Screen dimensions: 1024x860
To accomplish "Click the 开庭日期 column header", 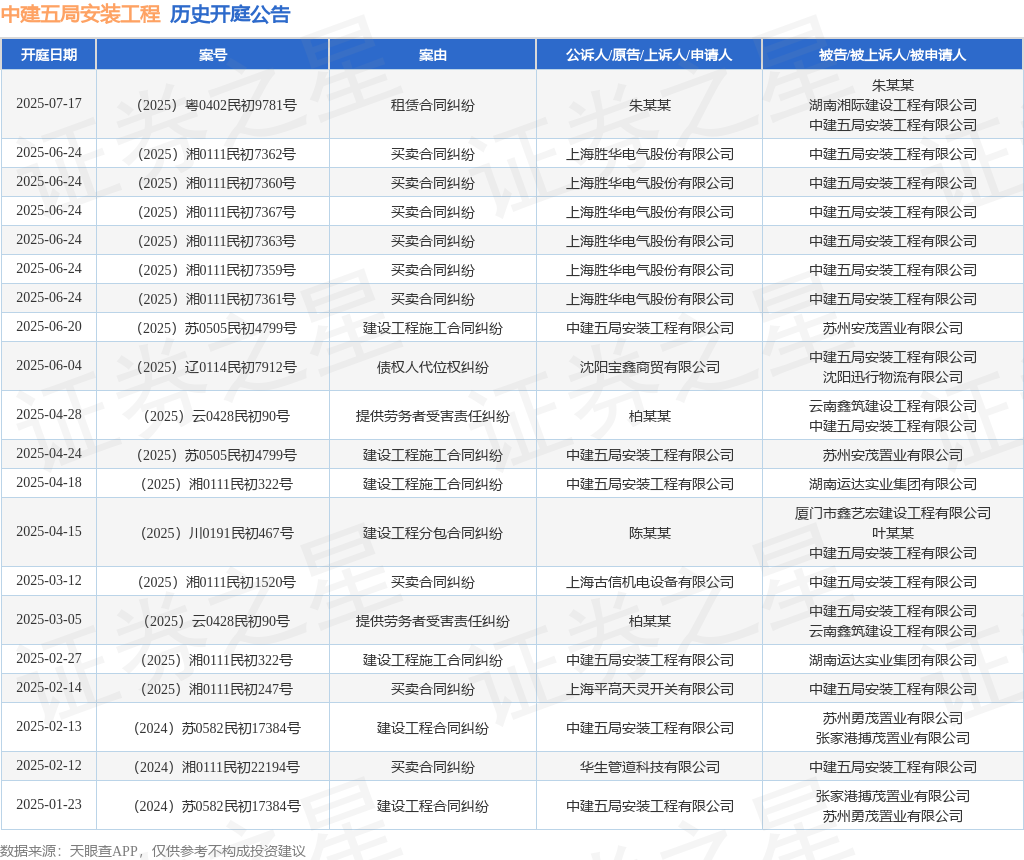I will coord(49,55).
